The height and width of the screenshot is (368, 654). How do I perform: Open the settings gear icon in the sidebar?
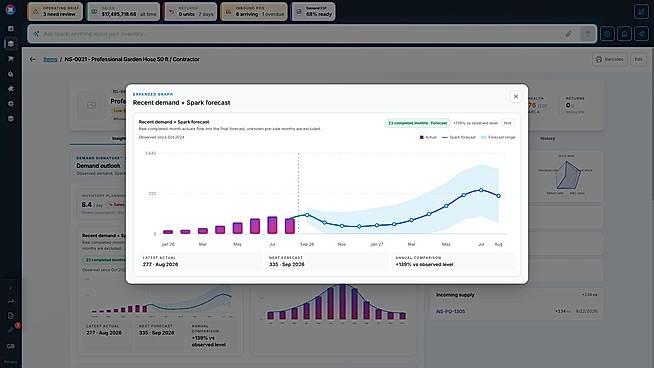11,103
